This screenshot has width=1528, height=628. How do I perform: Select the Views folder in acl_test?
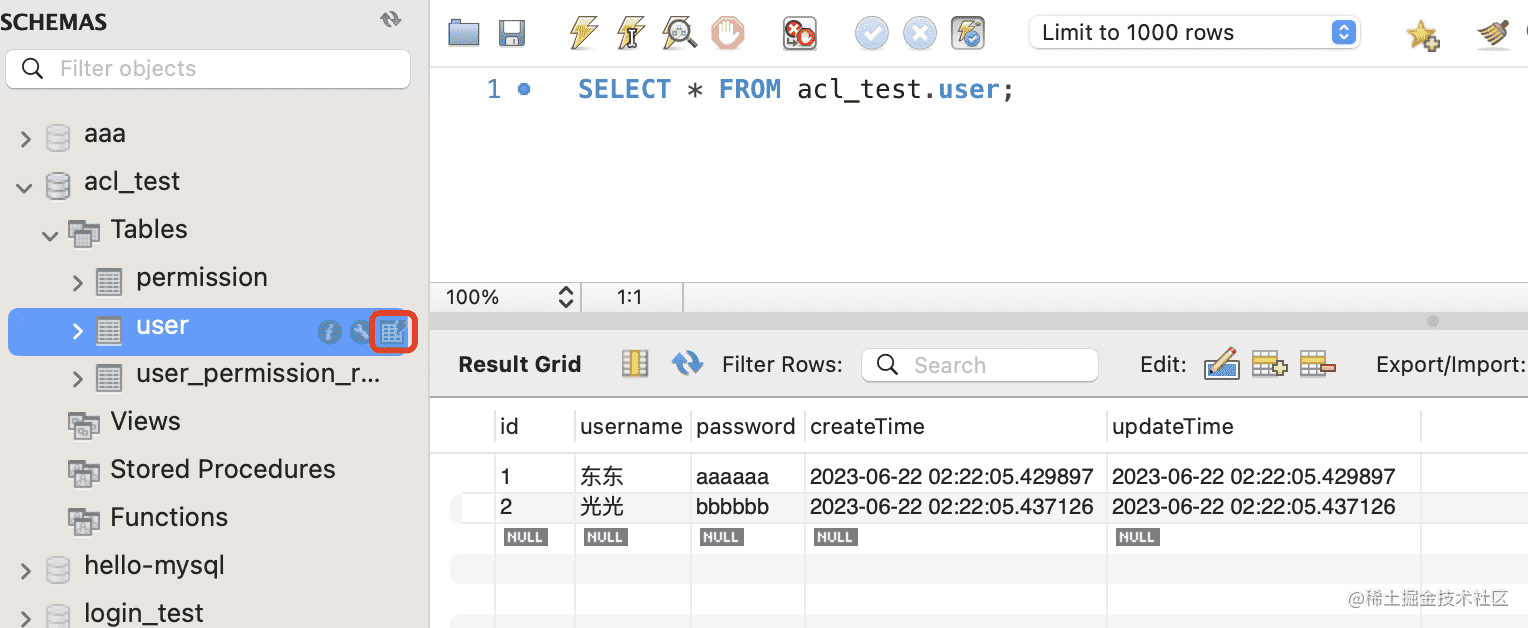(145, 422)
